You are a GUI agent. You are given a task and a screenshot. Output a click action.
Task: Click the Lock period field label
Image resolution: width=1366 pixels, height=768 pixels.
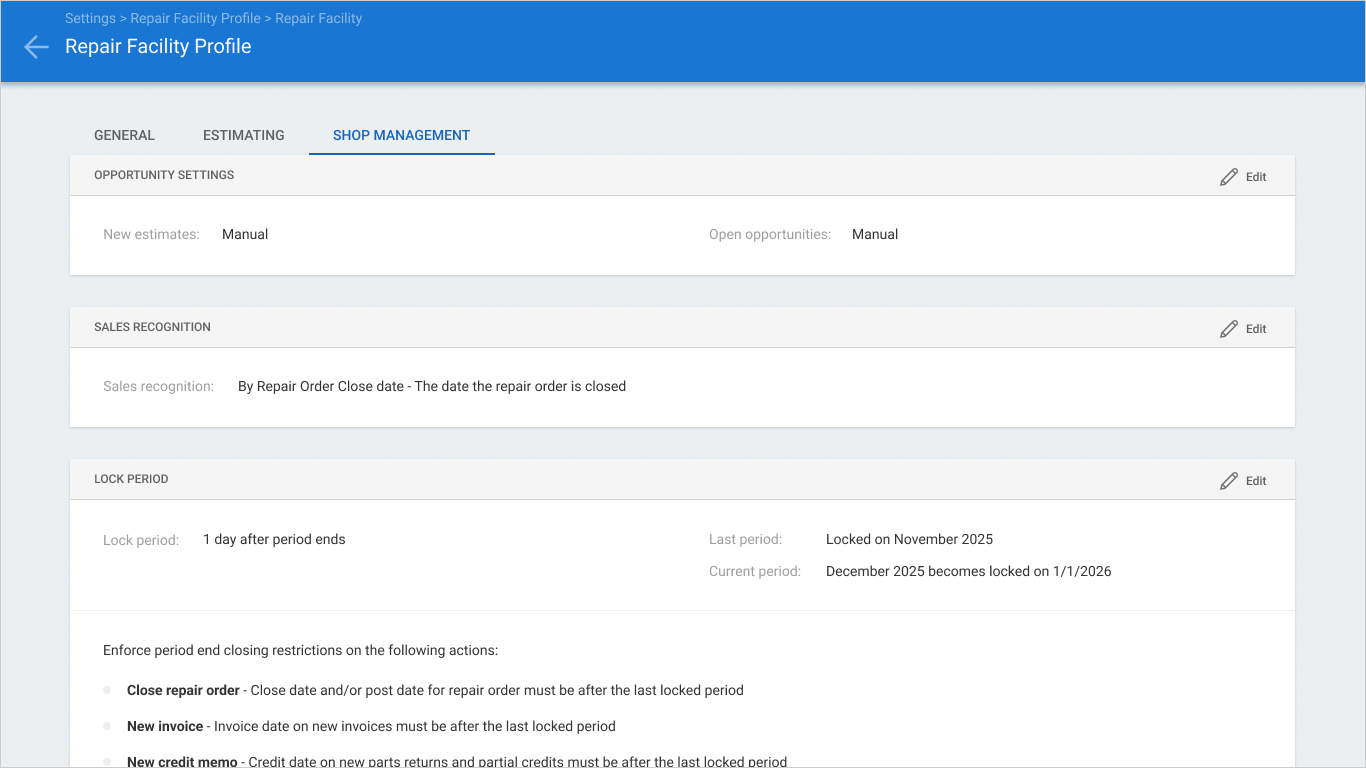click(x=141, y=540)
